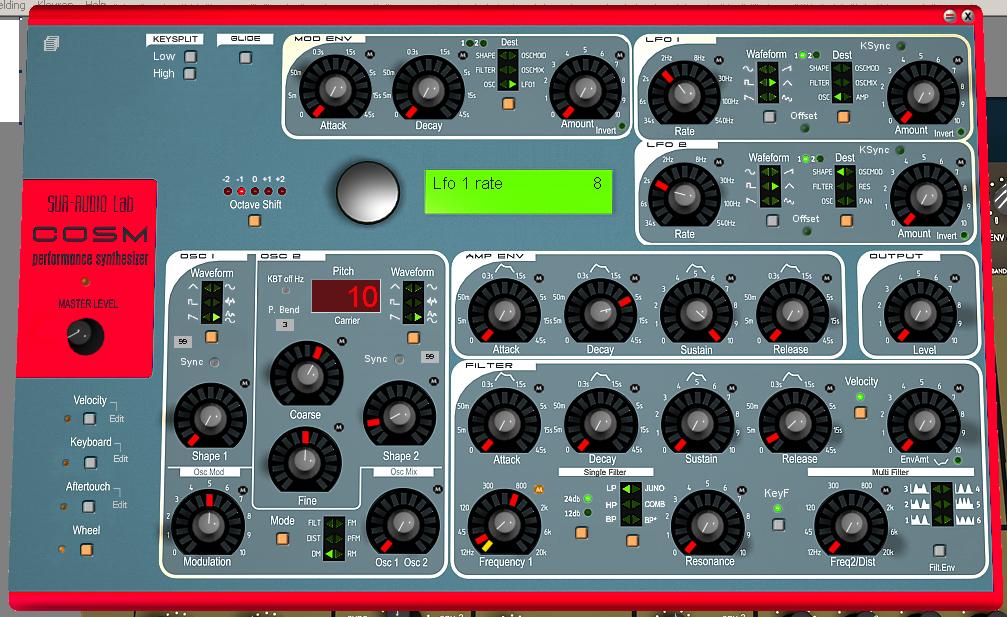Toggle the Aftertouch edit button
1007x617 pixels.
[89, 507]
